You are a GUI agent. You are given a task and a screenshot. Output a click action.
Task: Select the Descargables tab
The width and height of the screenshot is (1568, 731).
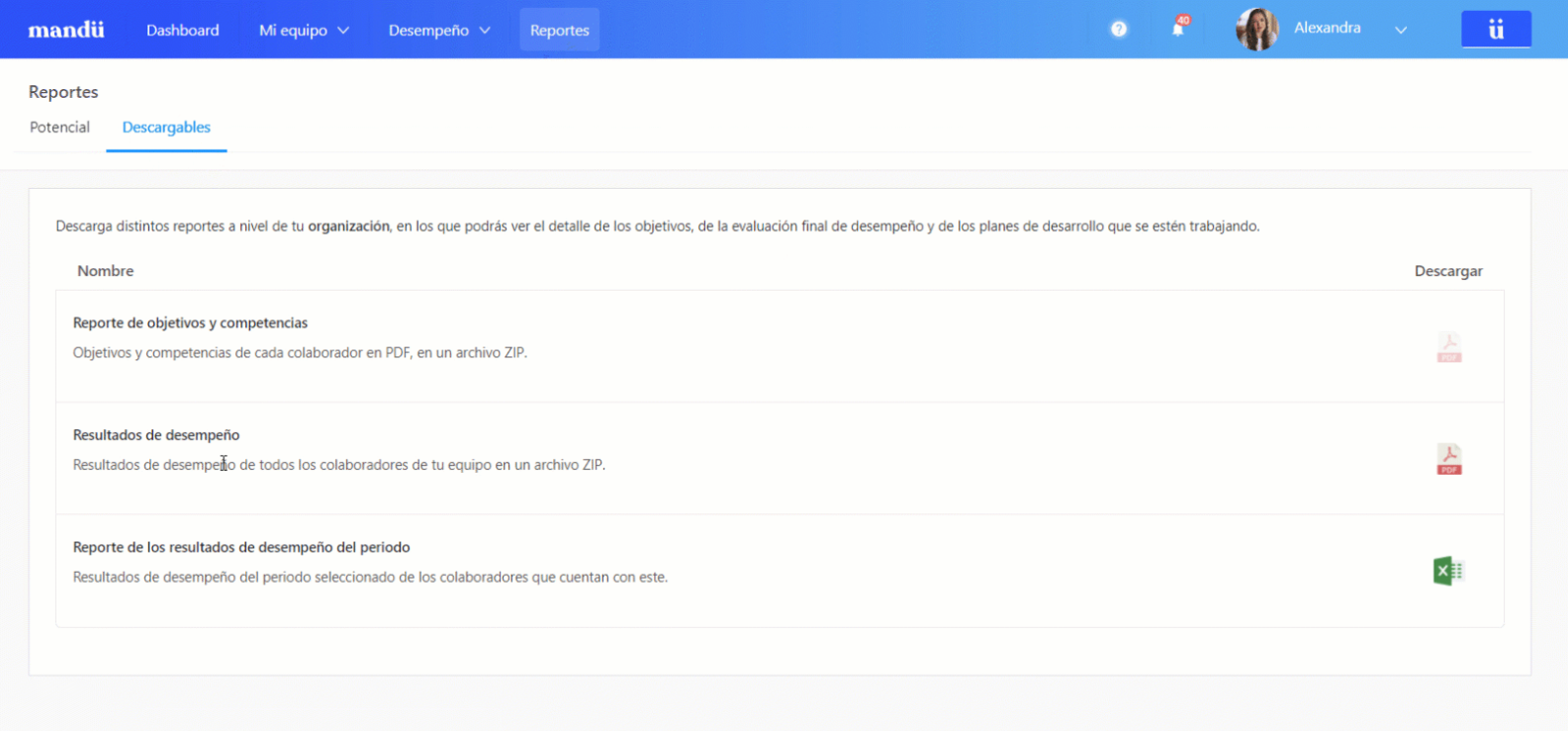click(x=166, y=127)
